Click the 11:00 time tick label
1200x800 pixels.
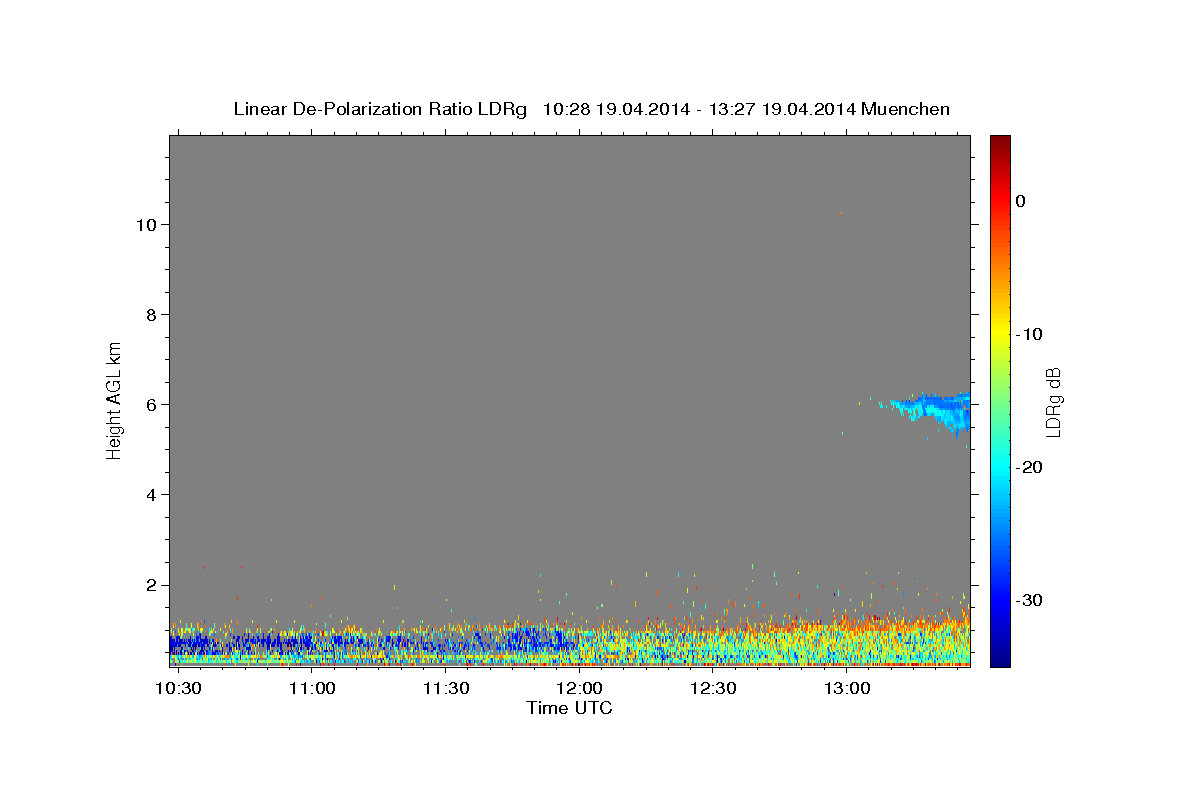tap(312, 689)
